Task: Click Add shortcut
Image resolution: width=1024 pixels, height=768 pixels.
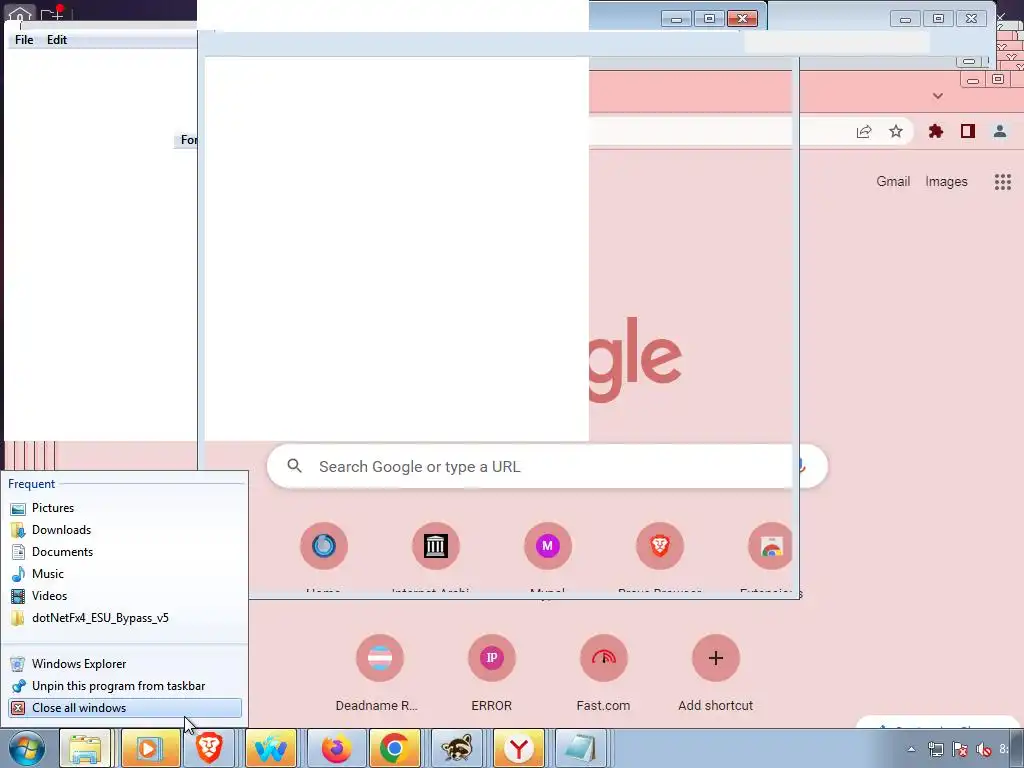Action: click(x=716, y=673)
